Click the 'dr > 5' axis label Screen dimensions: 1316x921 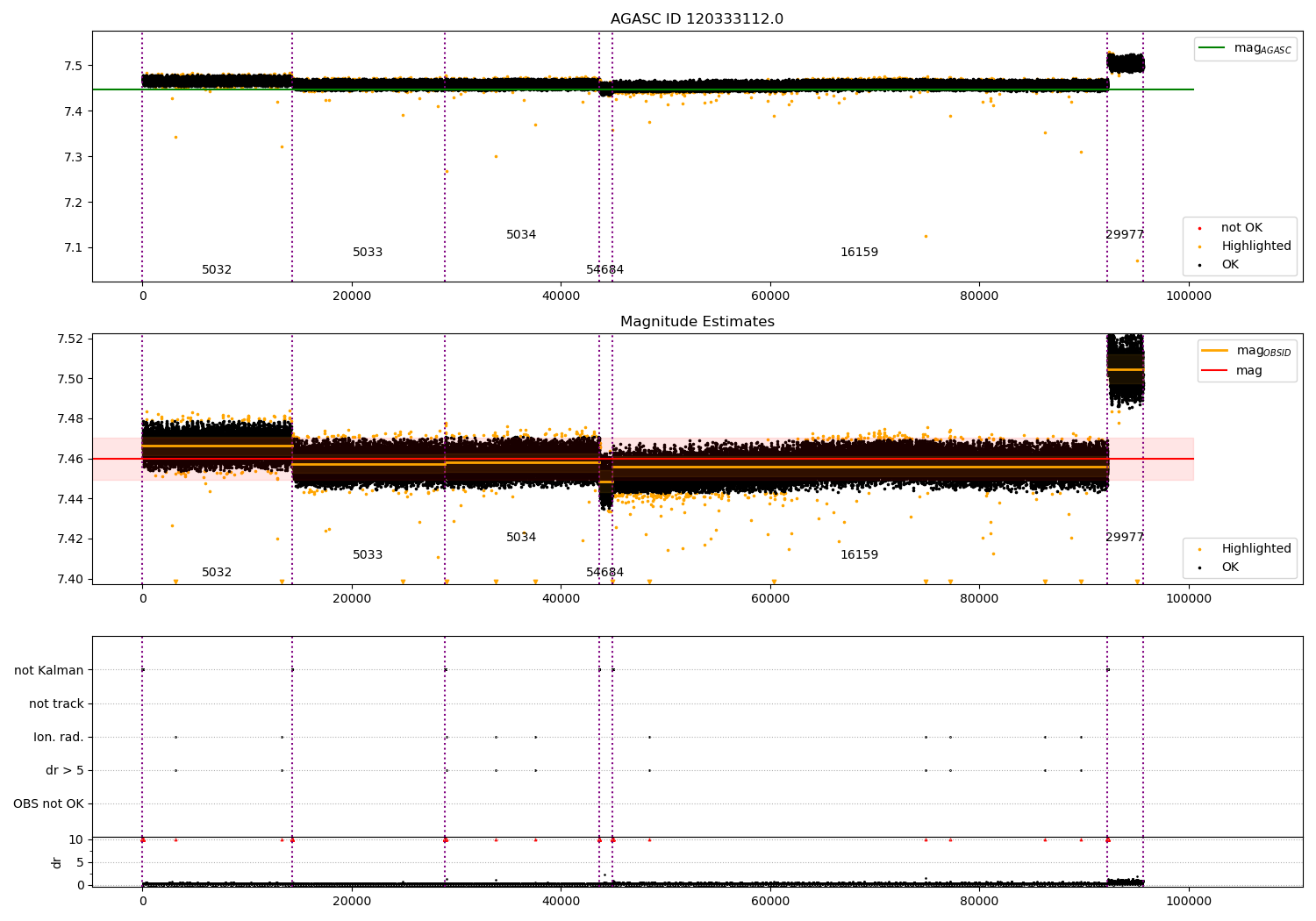coord(65,771)
